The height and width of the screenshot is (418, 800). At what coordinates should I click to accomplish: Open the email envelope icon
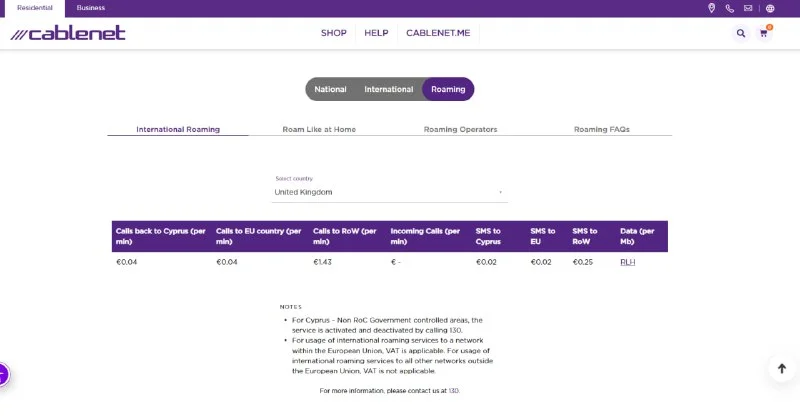[x=748, y=8]
